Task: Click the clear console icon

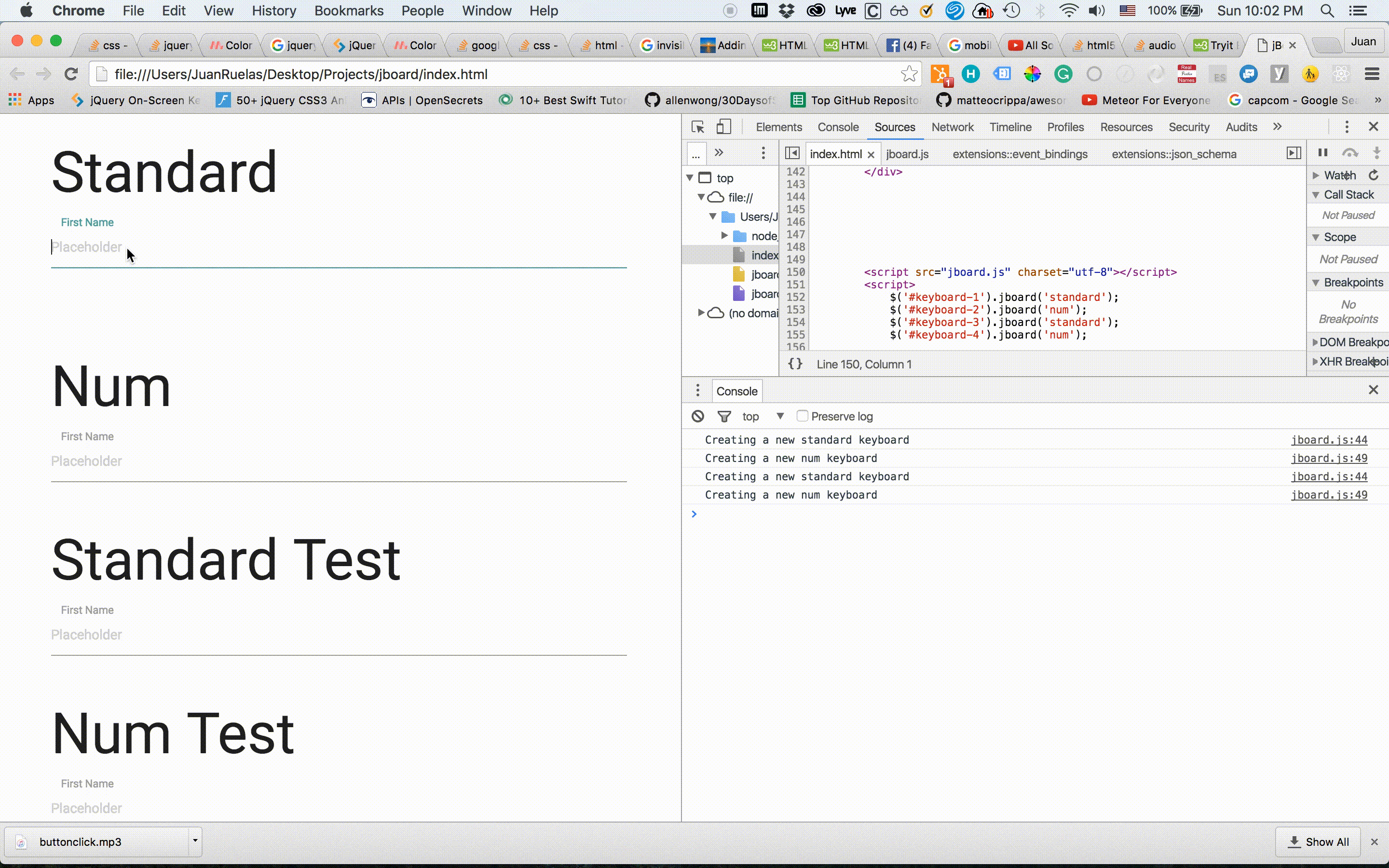Action: coord(697,416)
